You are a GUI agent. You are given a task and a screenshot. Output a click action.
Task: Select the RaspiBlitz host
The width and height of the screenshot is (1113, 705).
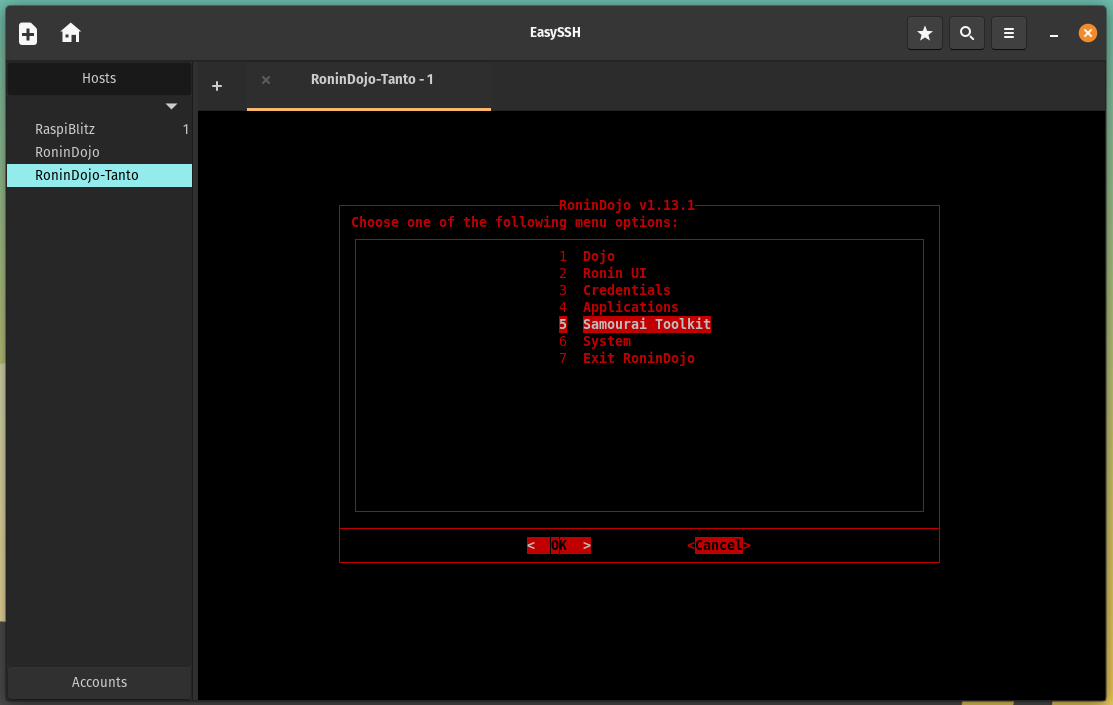[99, 129]
